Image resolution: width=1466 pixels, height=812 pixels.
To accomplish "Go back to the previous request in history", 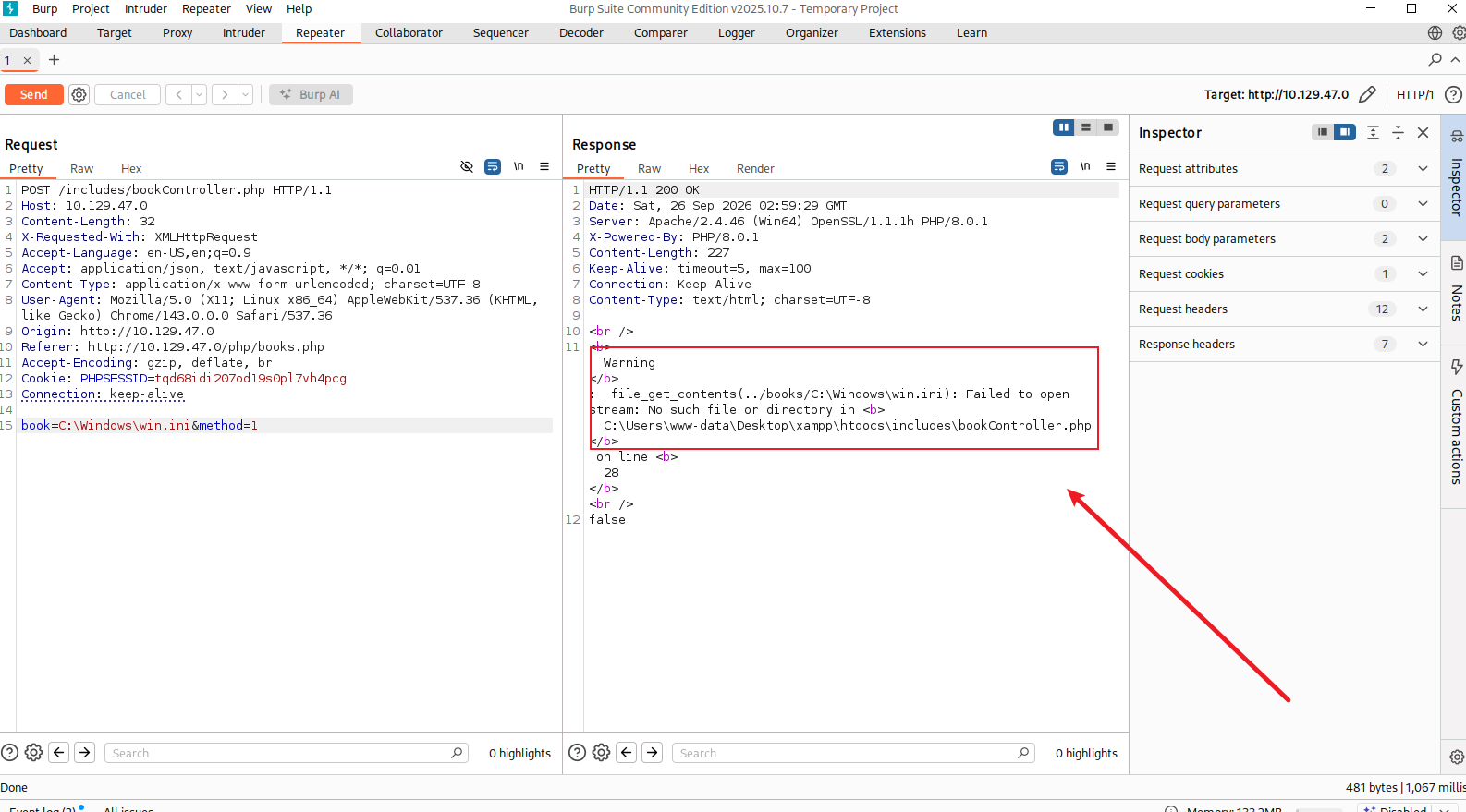I will 179,94.
